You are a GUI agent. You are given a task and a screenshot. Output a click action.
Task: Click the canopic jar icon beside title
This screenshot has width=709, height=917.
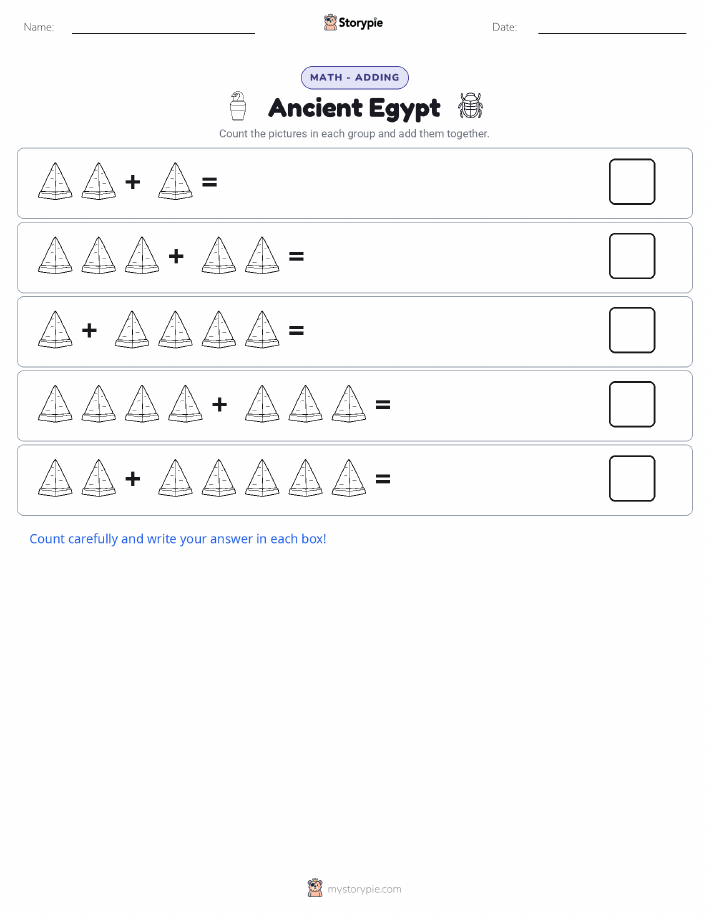point(238,106)
